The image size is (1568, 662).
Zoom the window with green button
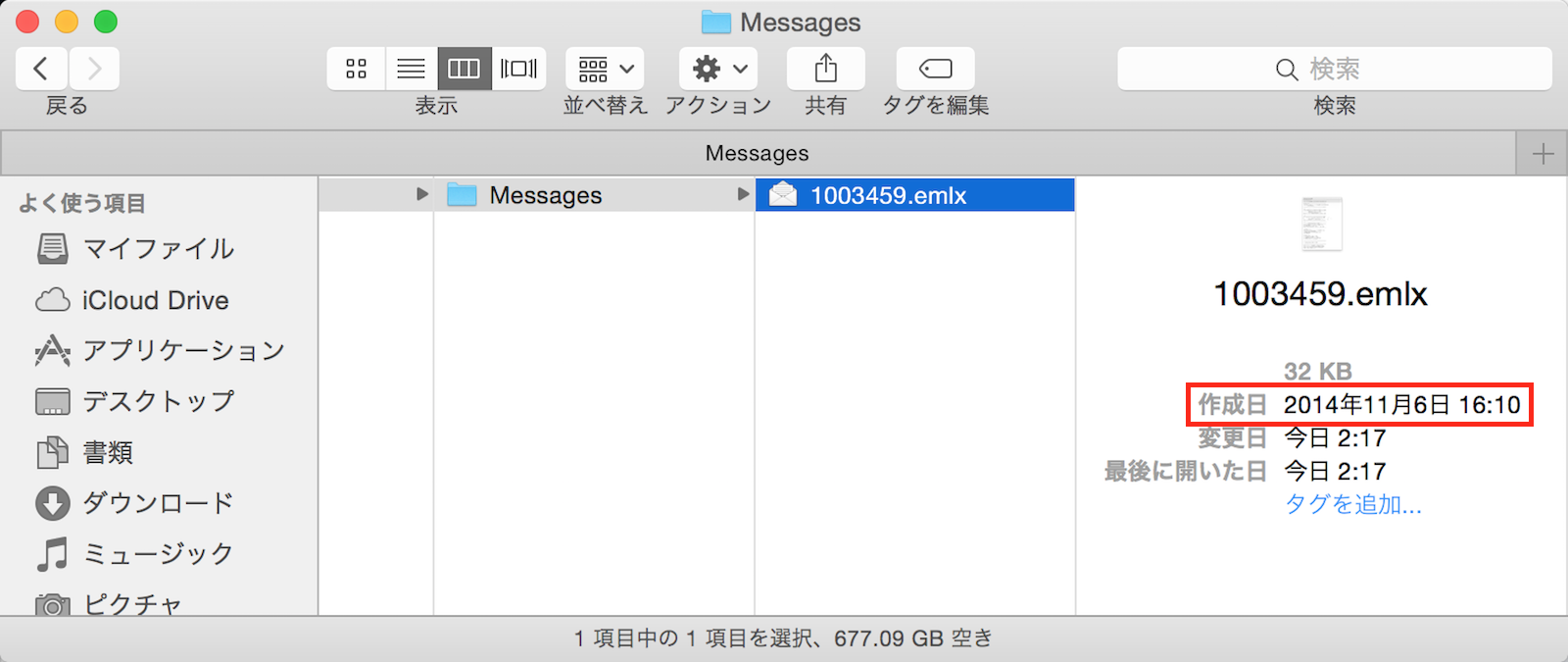106,21
